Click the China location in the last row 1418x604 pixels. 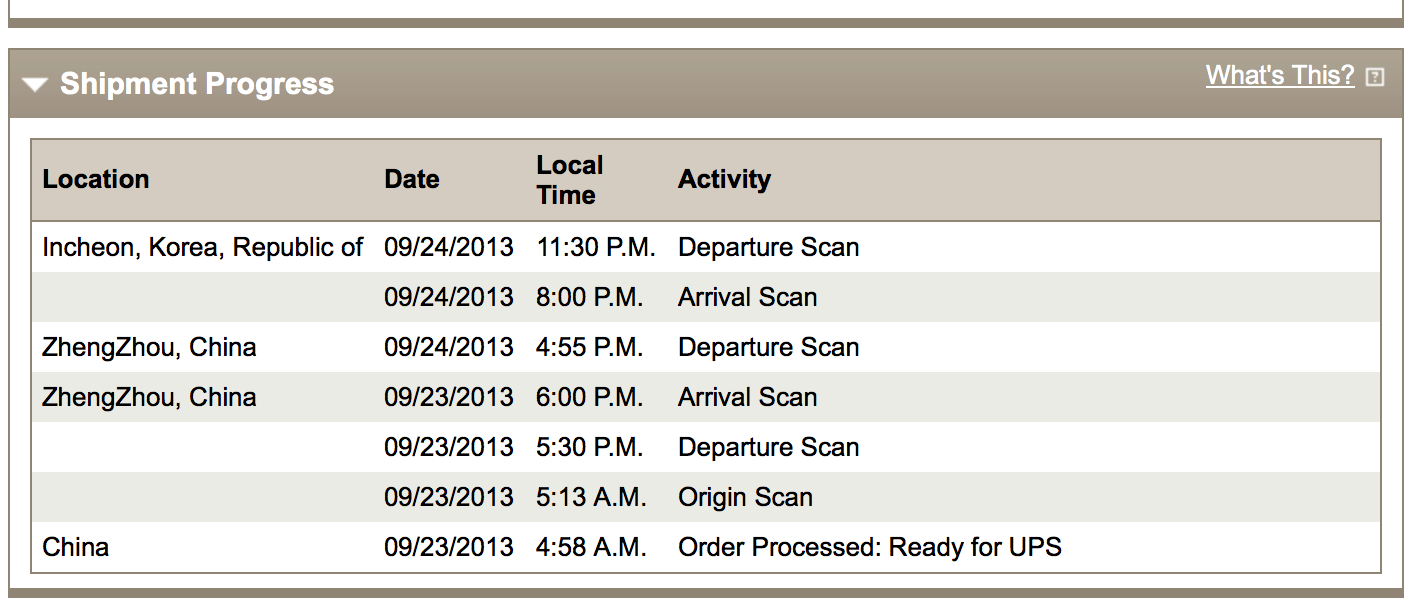(76, 547)
